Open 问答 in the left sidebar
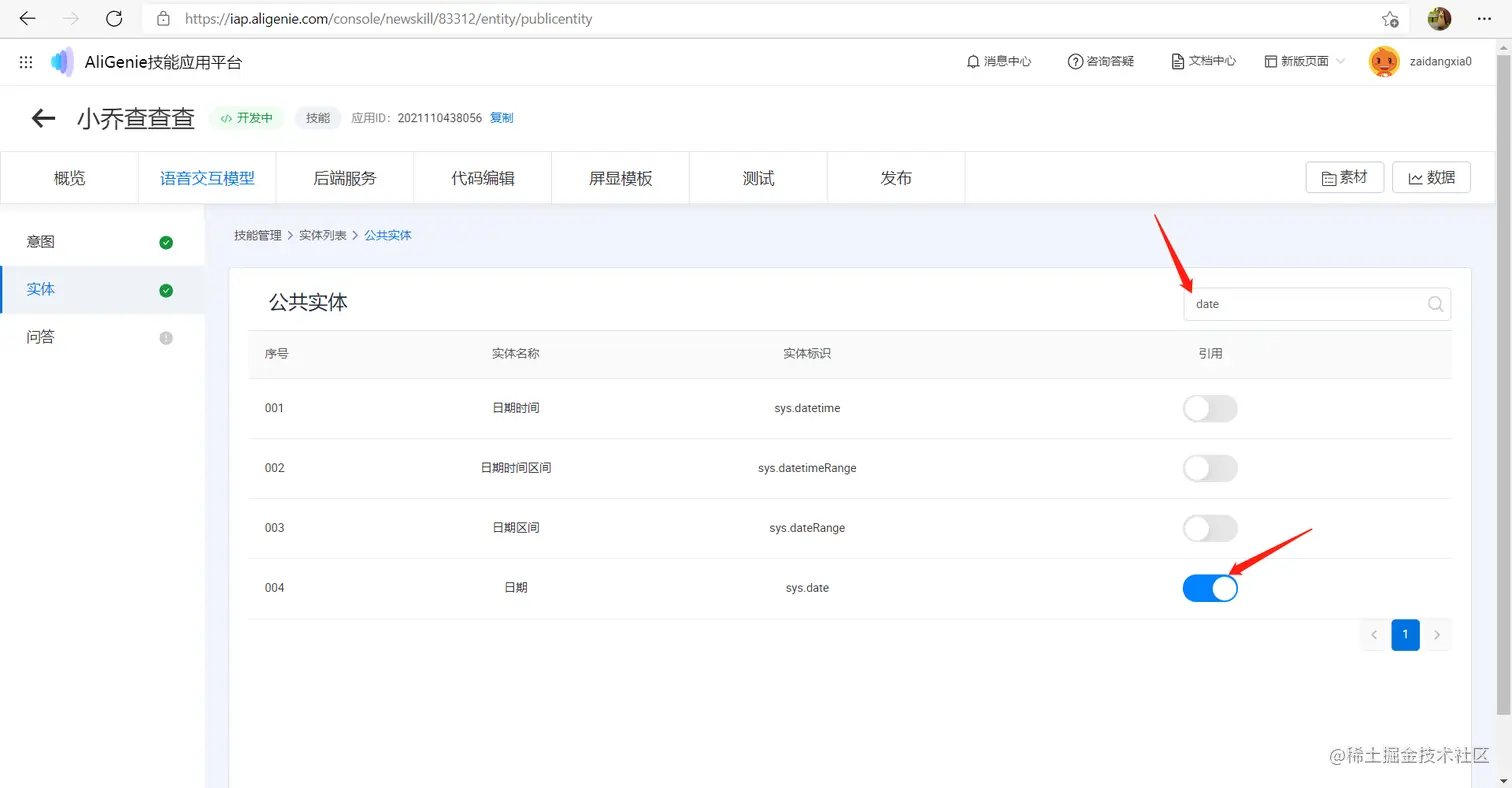The image size is (1512, 788). coord(102,338)
